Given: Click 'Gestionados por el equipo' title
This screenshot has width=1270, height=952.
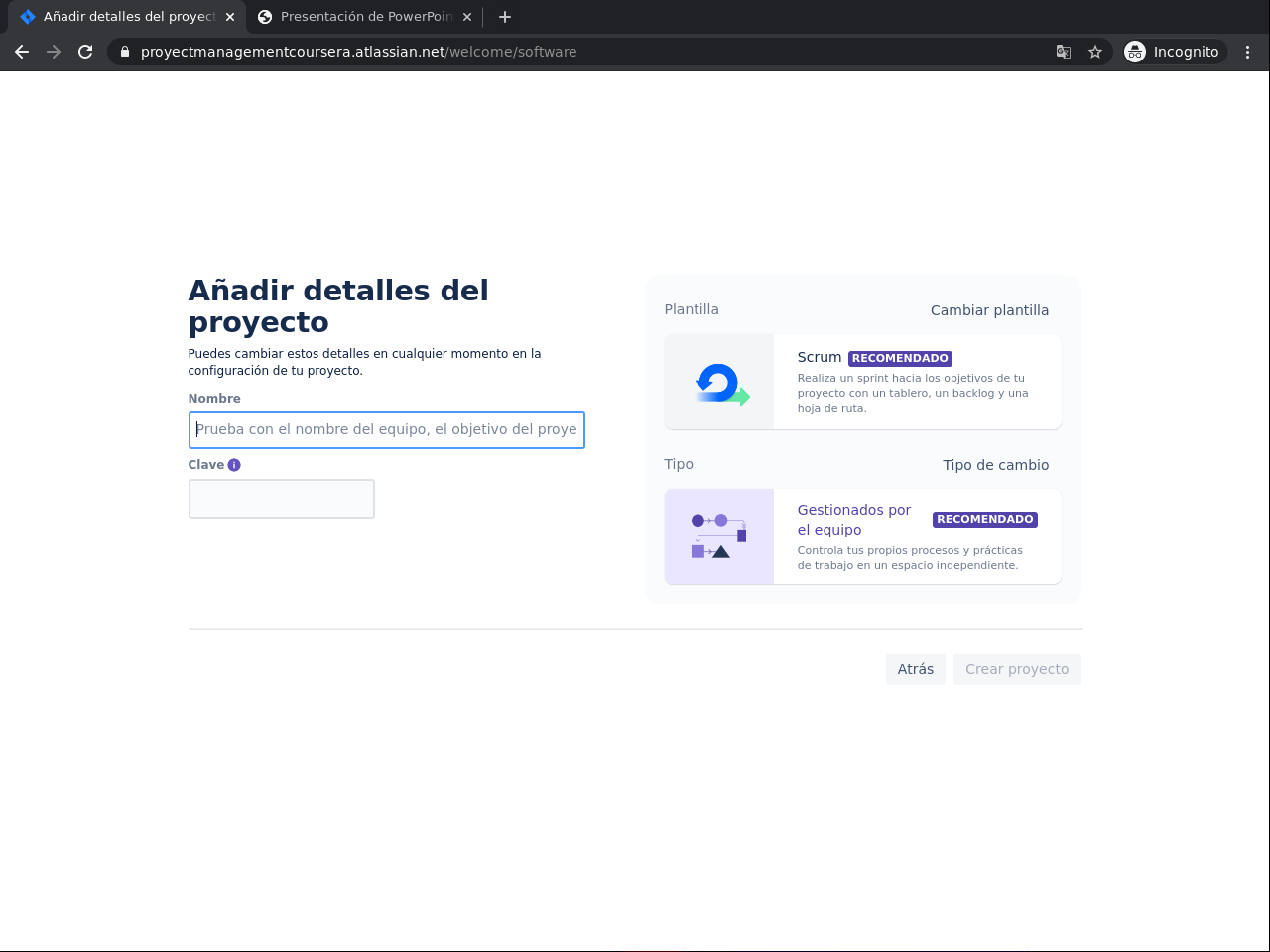Looking at the screenshot, I should 854,520.
